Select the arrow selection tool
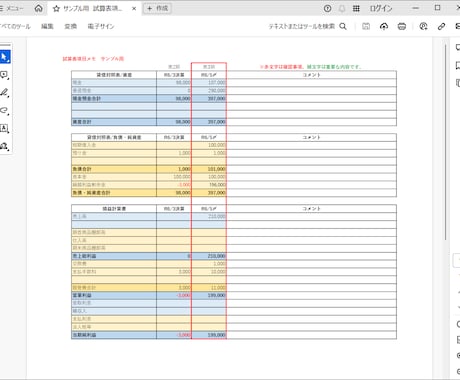The image size is (460, 380). pos(5,57)
